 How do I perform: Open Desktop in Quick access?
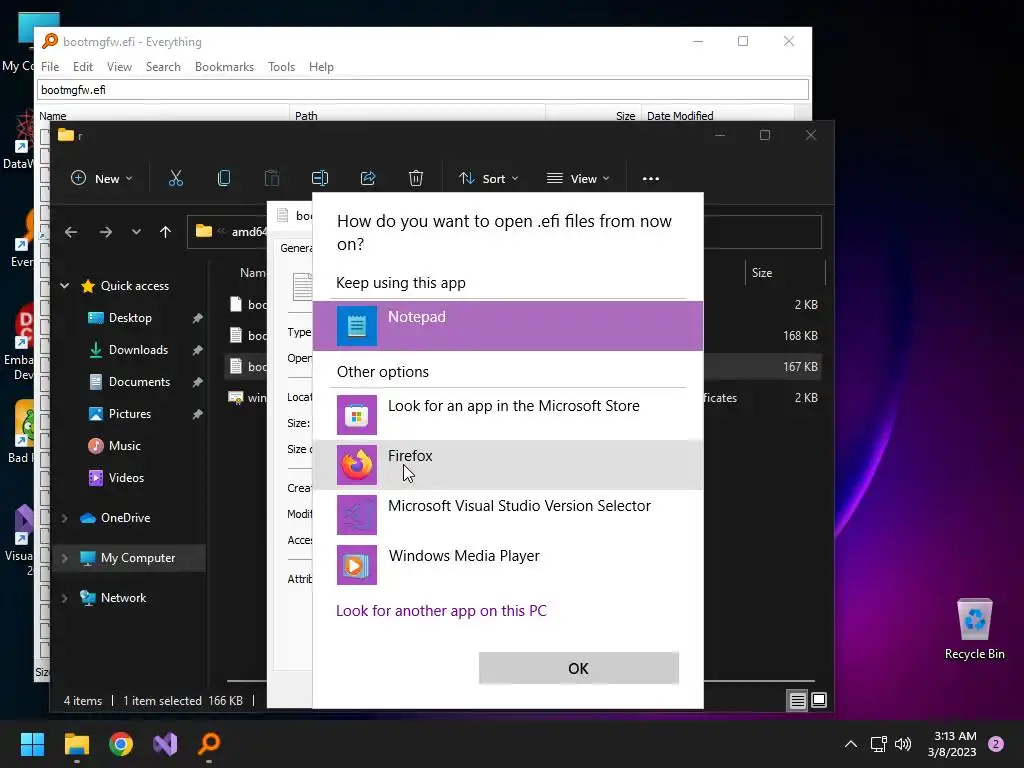[130, 317]
